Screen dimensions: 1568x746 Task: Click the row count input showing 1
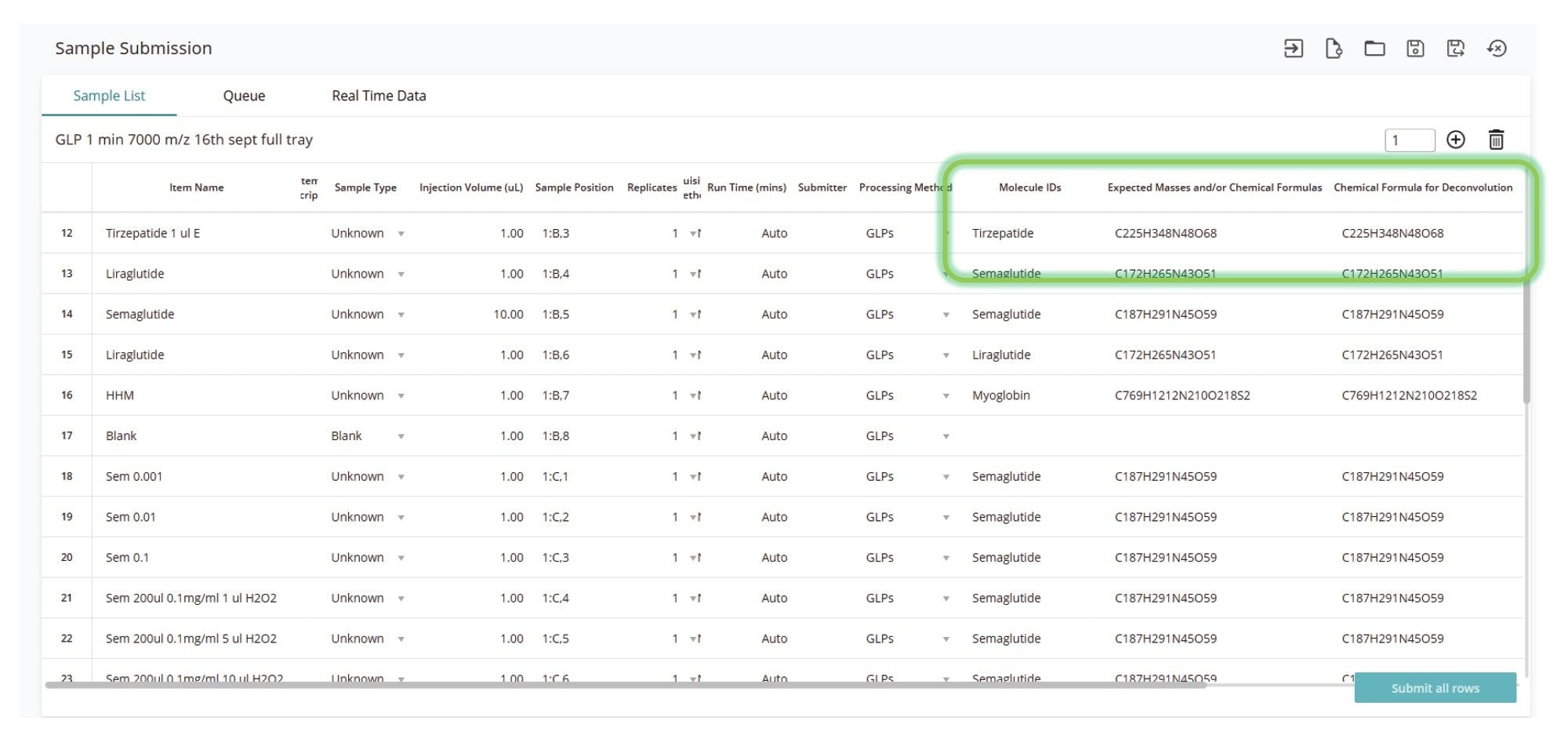point(1409,140)
